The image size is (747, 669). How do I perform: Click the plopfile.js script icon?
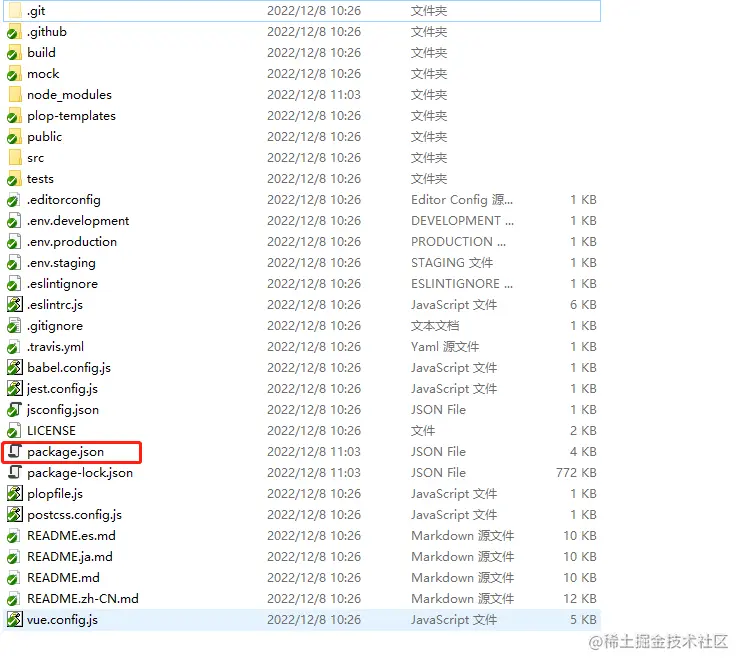[14, 493]
